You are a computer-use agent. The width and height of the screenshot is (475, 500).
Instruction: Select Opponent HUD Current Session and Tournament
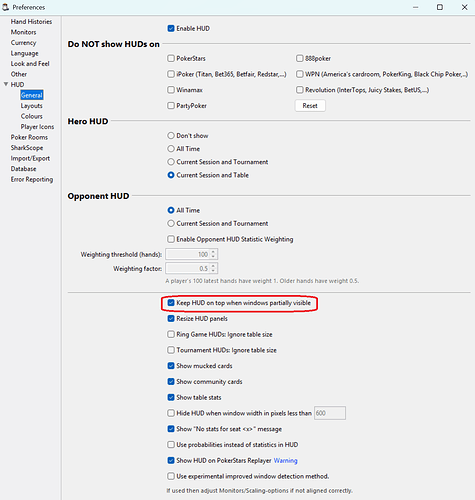coord(171,223)
